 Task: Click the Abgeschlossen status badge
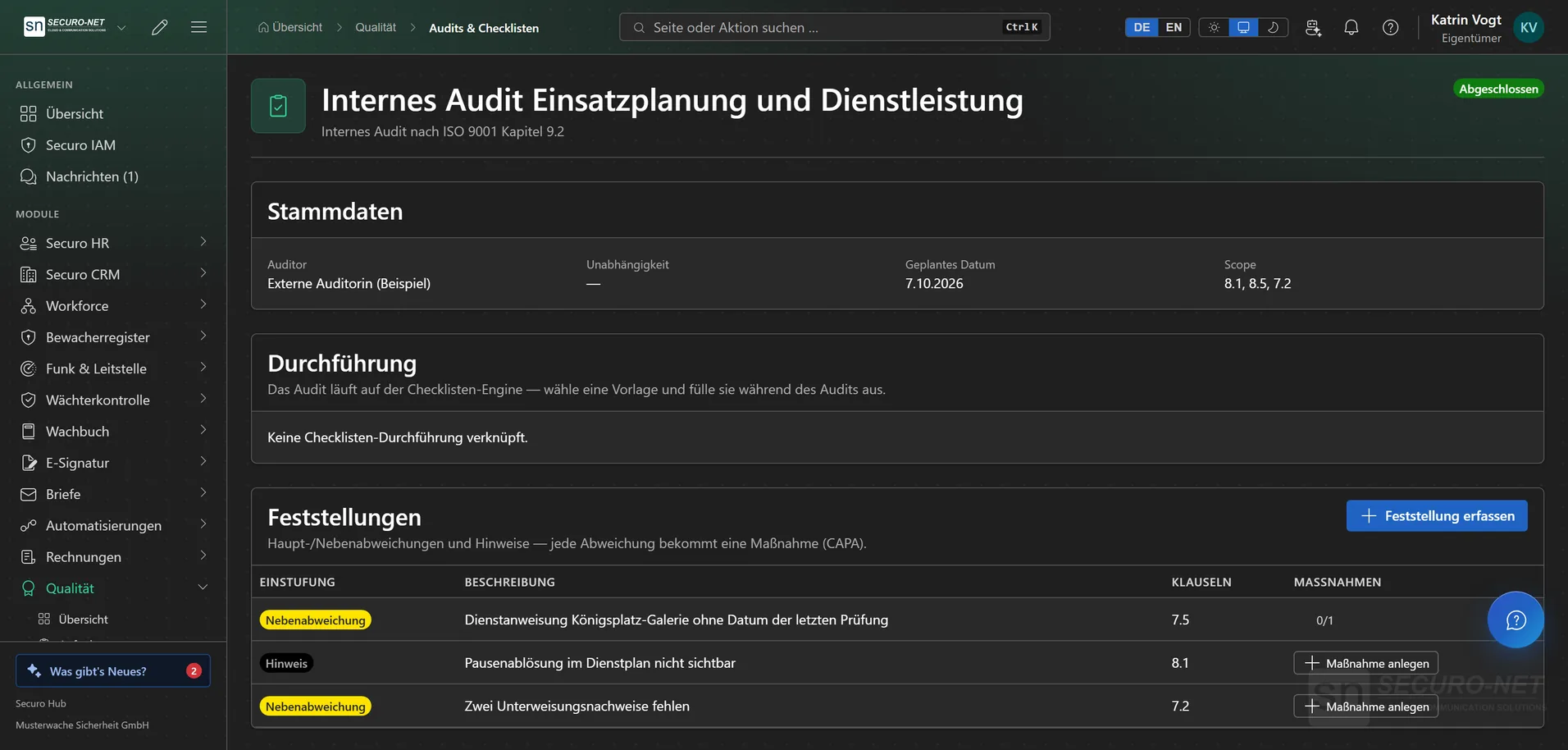(1498, 89)
